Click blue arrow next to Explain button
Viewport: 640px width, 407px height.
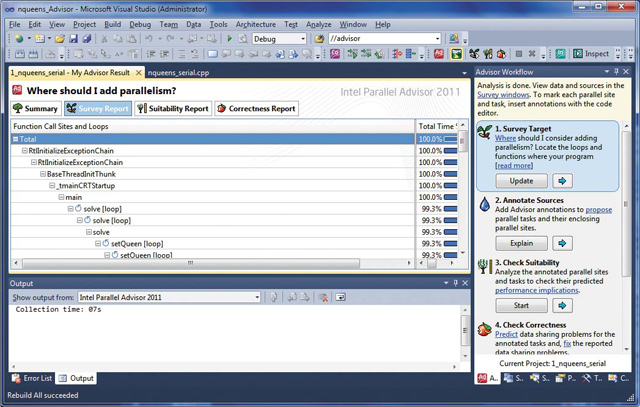[562, 243]
